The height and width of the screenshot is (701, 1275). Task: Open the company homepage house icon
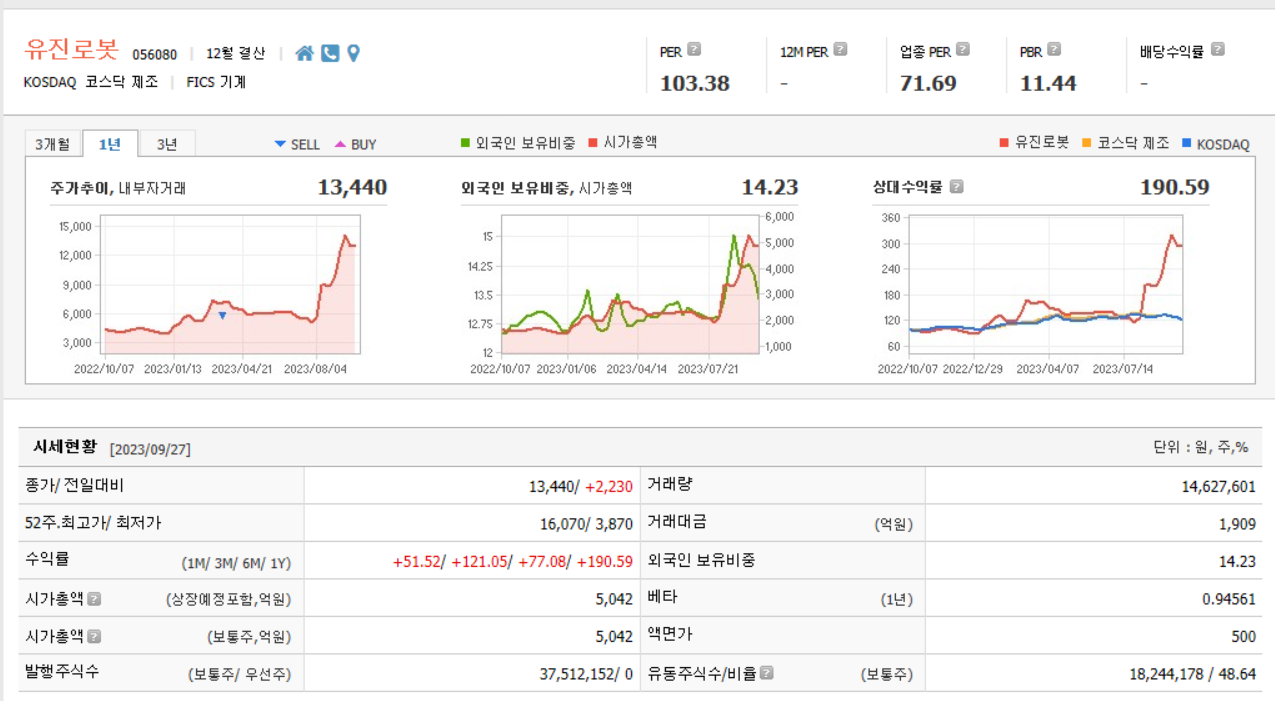click(x=304, y=53)
